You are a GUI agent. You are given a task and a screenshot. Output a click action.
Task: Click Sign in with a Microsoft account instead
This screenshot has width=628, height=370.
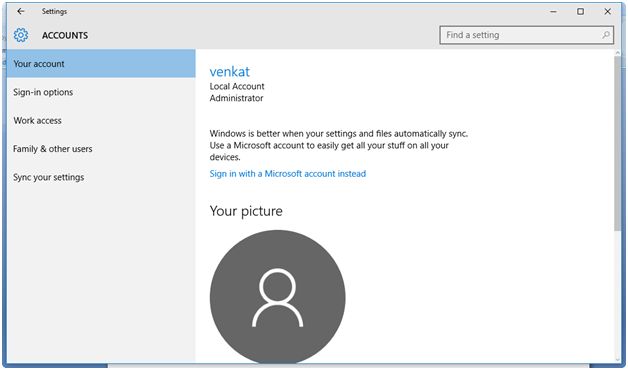[x=288, y=174]
